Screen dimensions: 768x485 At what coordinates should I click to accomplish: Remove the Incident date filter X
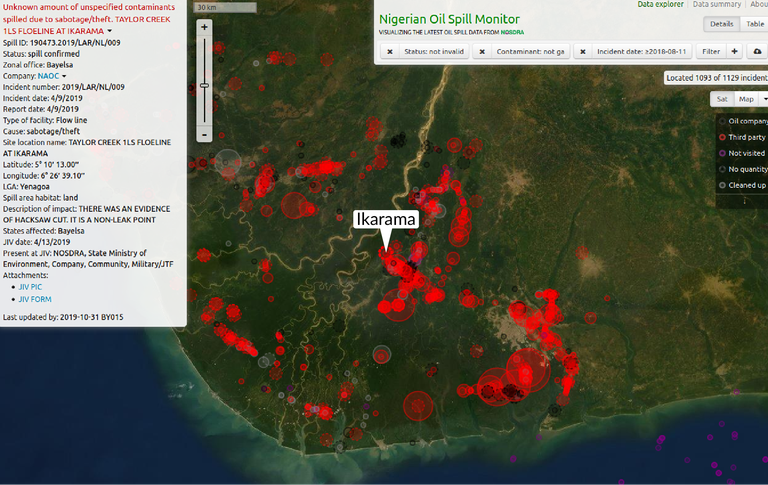[x=582, y=51]
